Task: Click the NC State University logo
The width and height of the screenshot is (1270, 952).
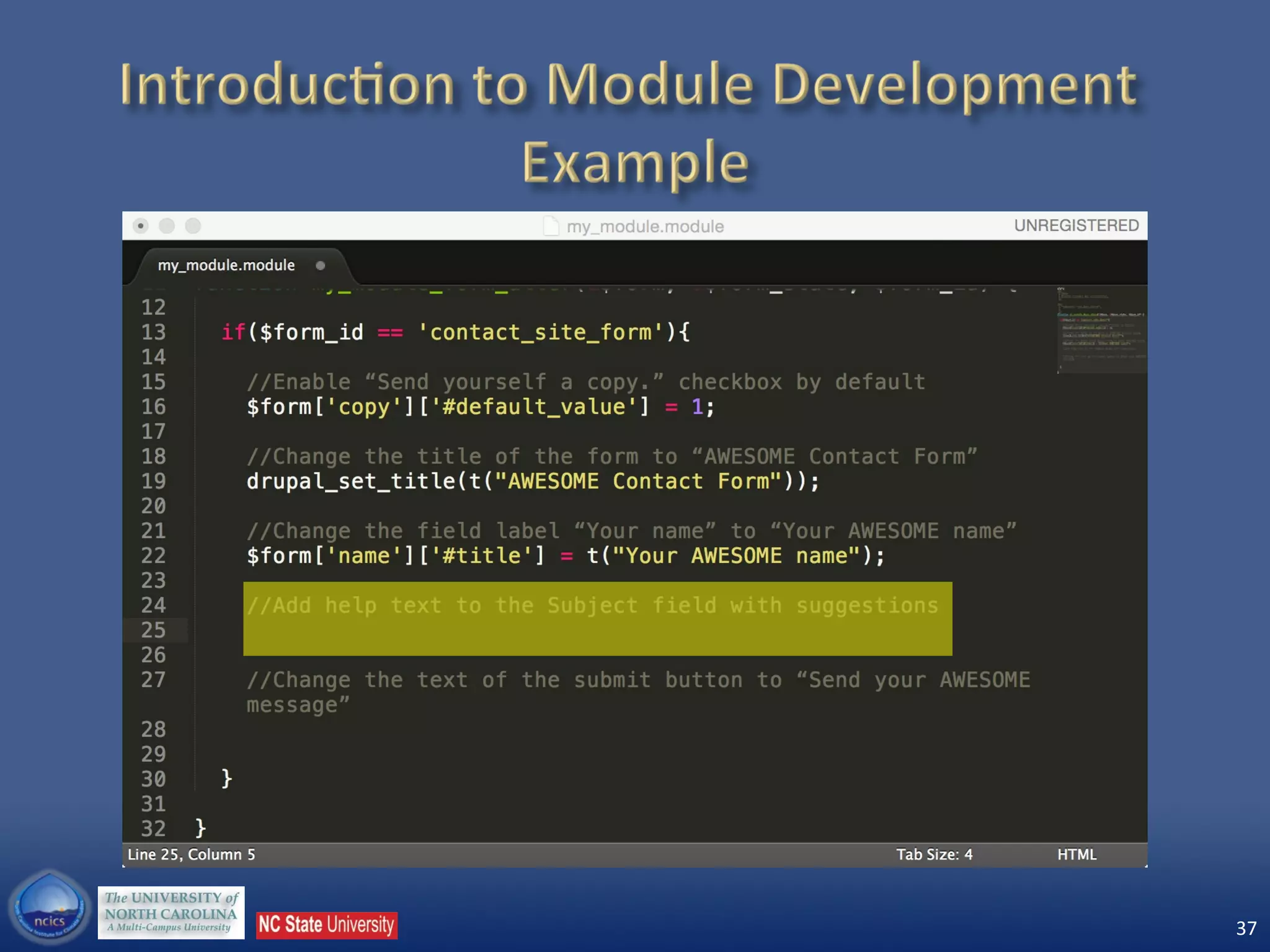Action: 326,925
